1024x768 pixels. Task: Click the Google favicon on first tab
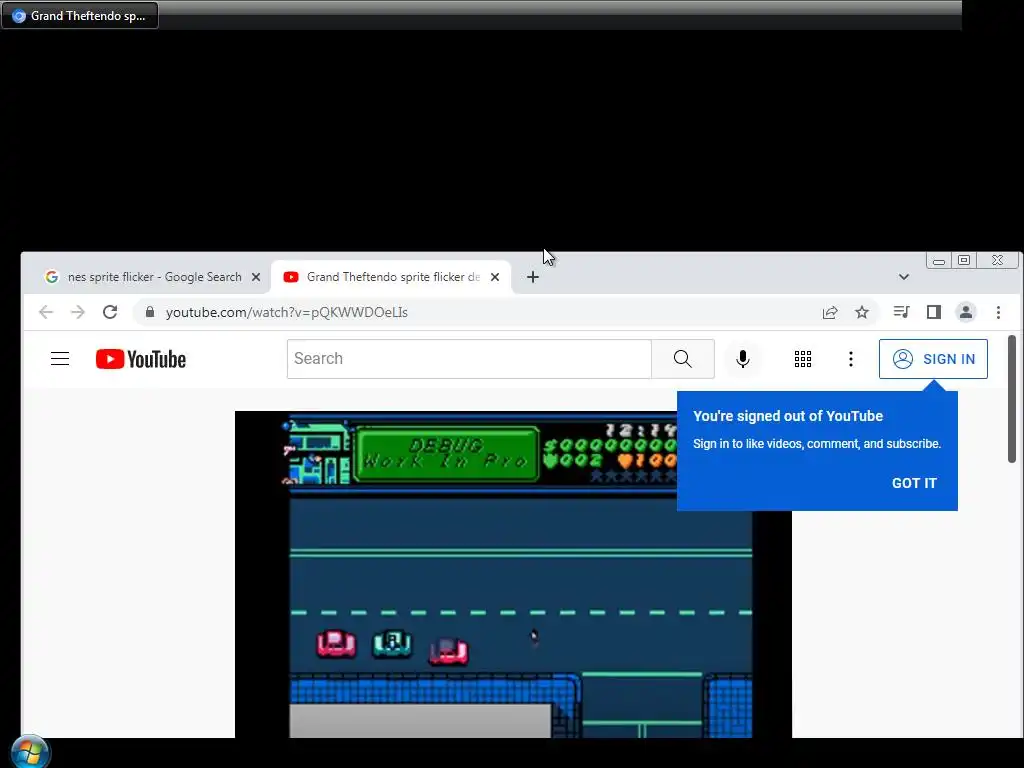(52, 277)
